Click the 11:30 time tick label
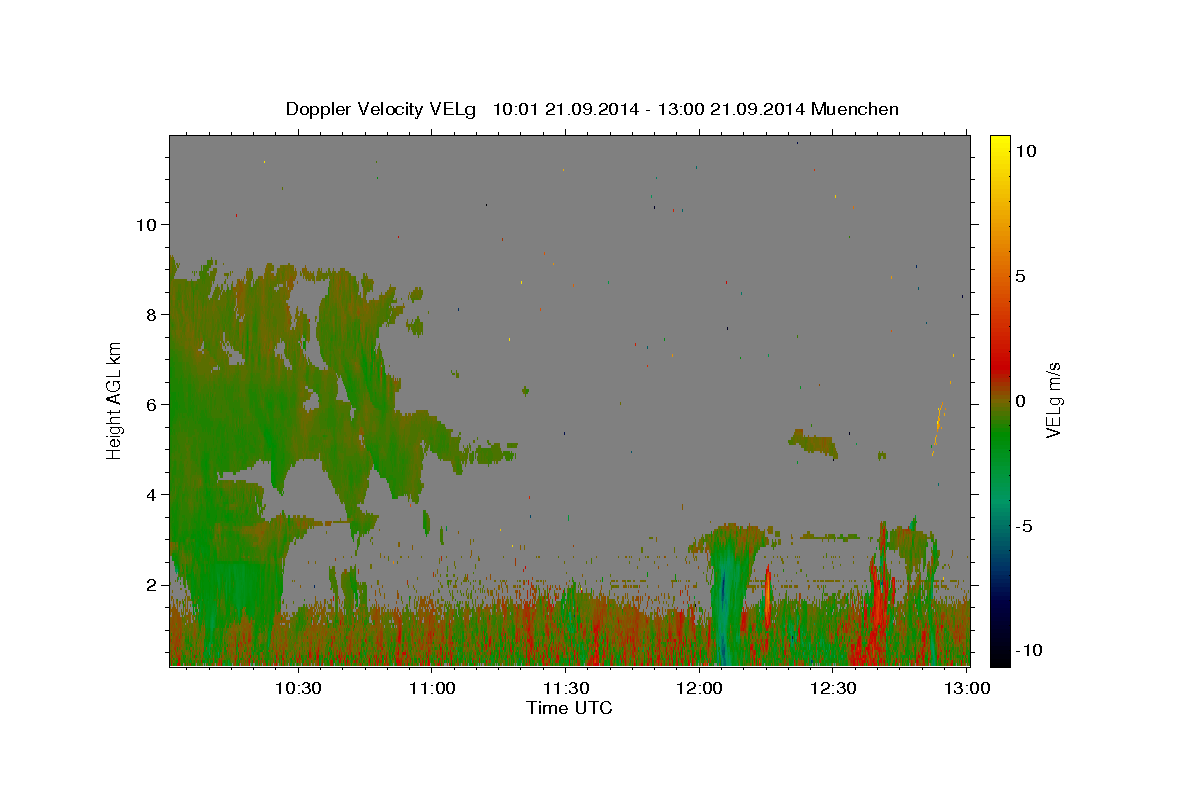1200x800 pixels. 565,688
